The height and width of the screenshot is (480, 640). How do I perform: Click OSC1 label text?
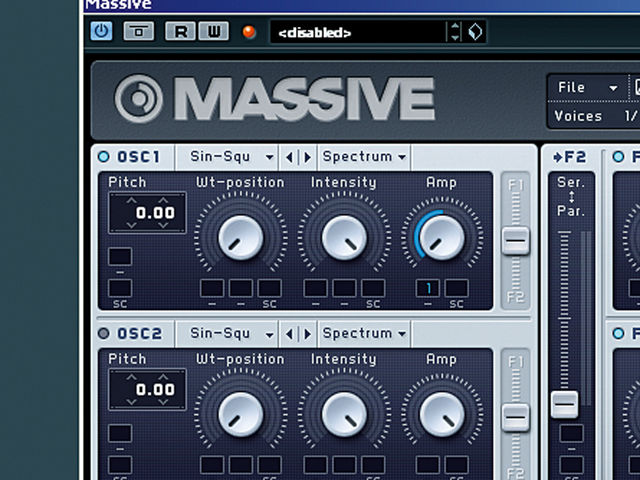(x=138, y=157)
